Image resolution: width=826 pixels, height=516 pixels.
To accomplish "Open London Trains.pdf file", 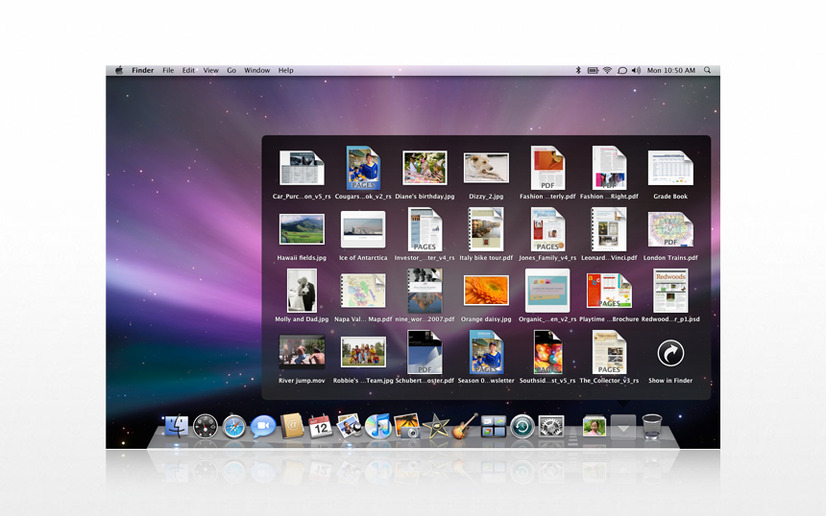I will pos(670,235).
